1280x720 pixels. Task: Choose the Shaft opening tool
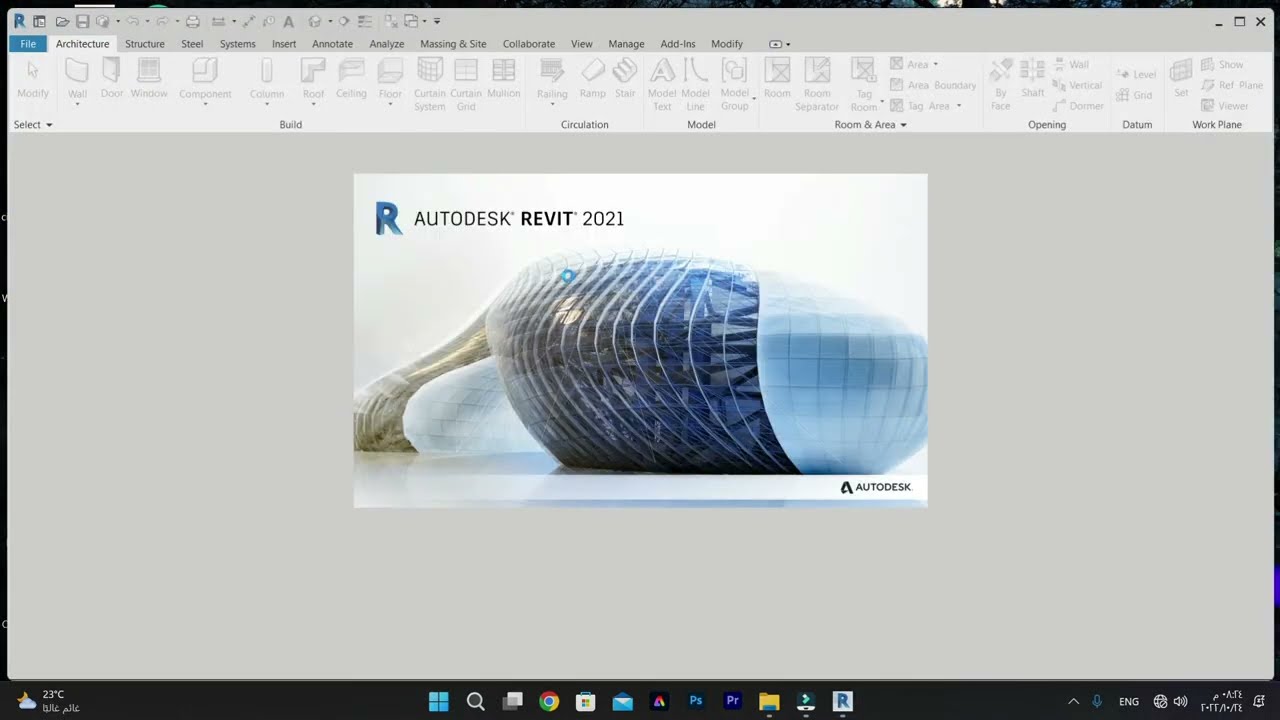tap(1033, 78)
